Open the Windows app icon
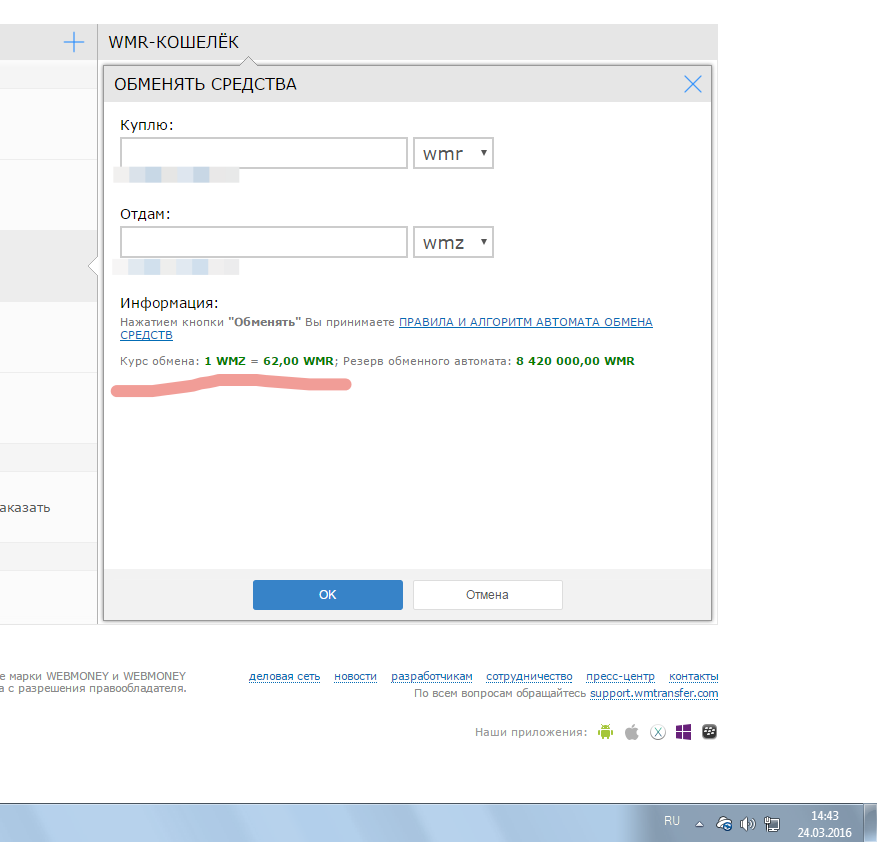Viewport: 877px width, 842px height. (x=684, y=732)
